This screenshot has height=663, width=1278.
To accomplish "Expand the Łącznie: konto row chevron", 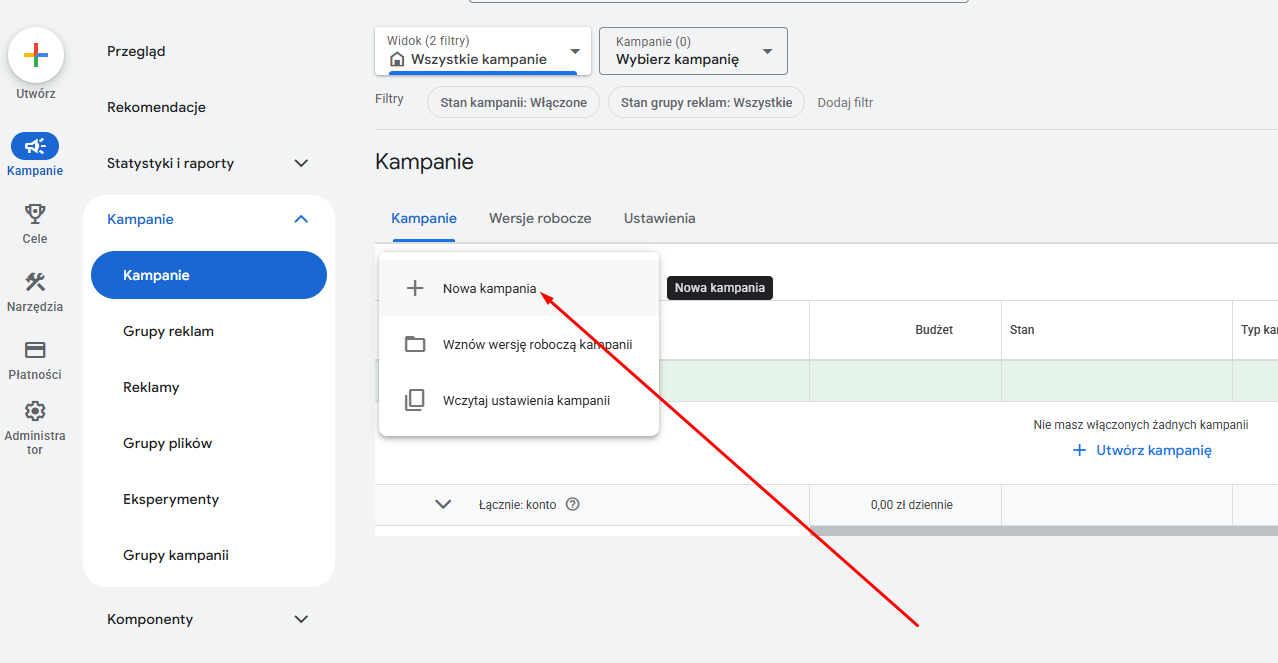I will (x=443, y=505).
